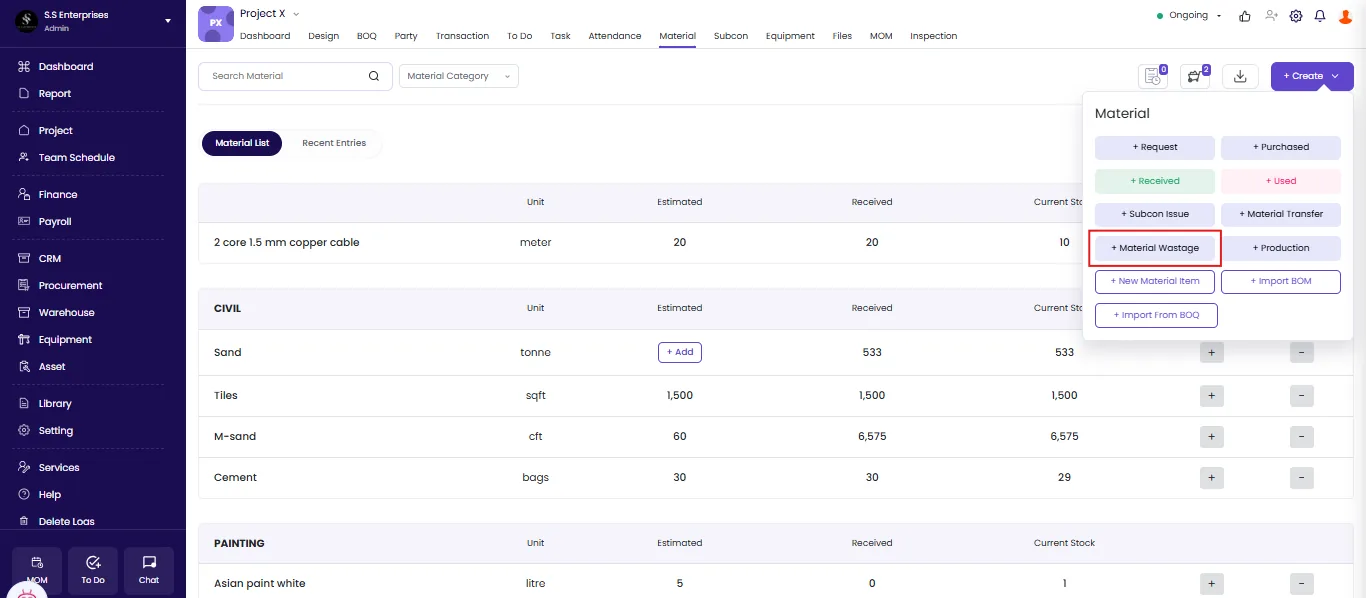Screen dimensions: 1366x598
Task: Open Services in the sidebar
Action: point(59,468)
